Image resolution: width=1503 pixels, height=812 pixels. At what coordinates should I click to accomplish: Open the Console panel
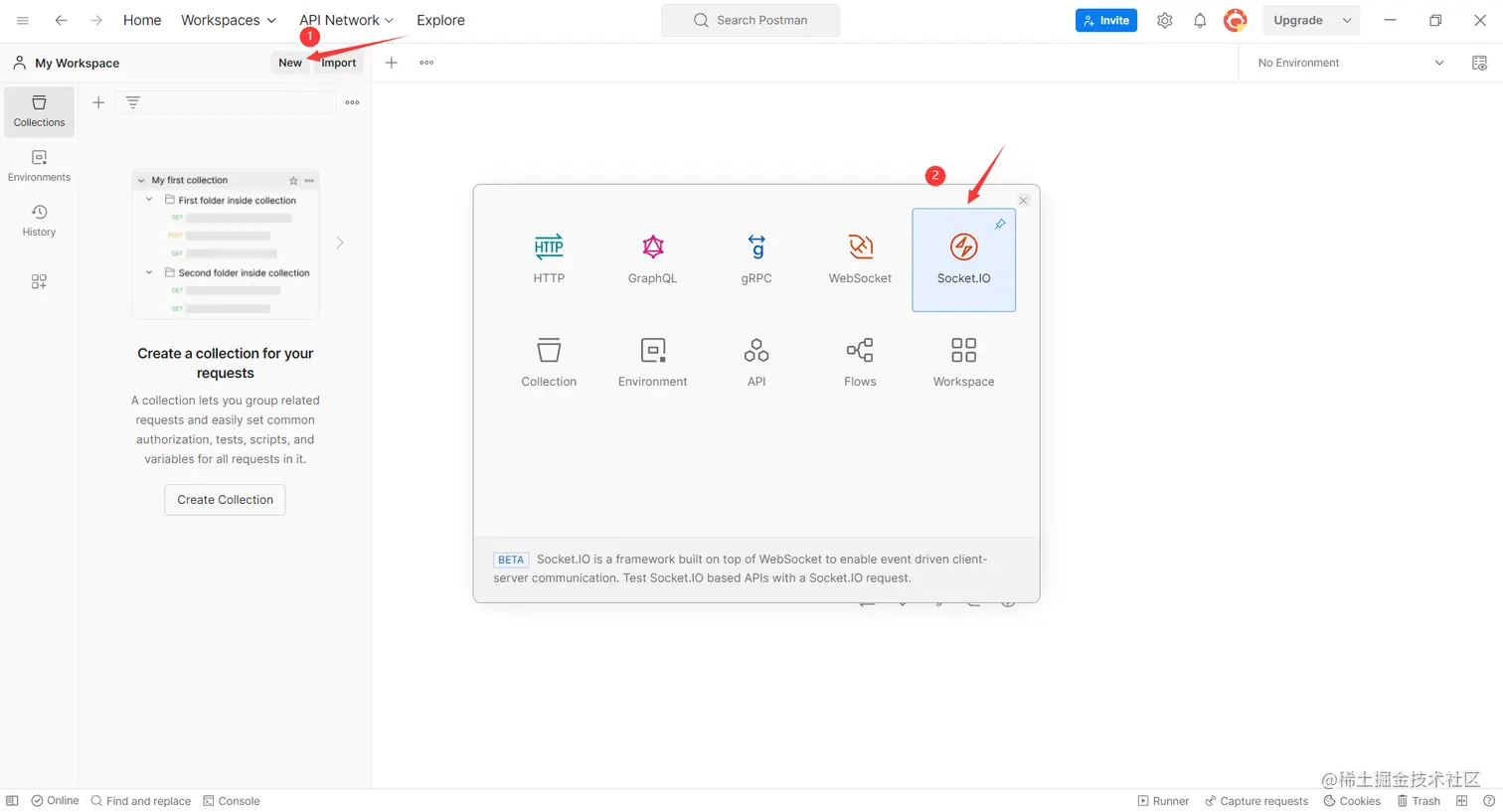[x=232, y=801]
